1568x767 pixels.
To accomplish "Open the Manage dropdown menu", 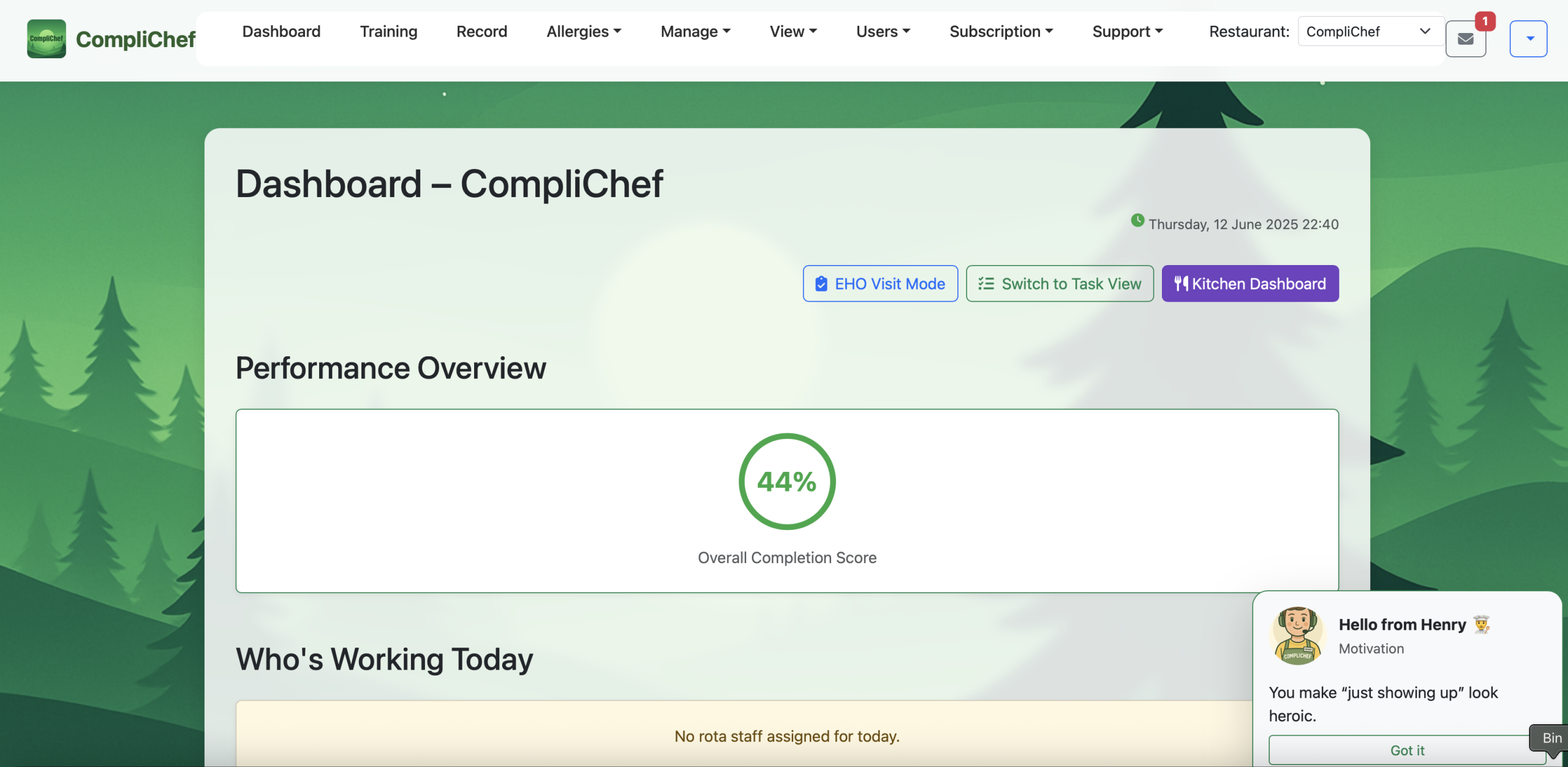I will tap(695, 31).
